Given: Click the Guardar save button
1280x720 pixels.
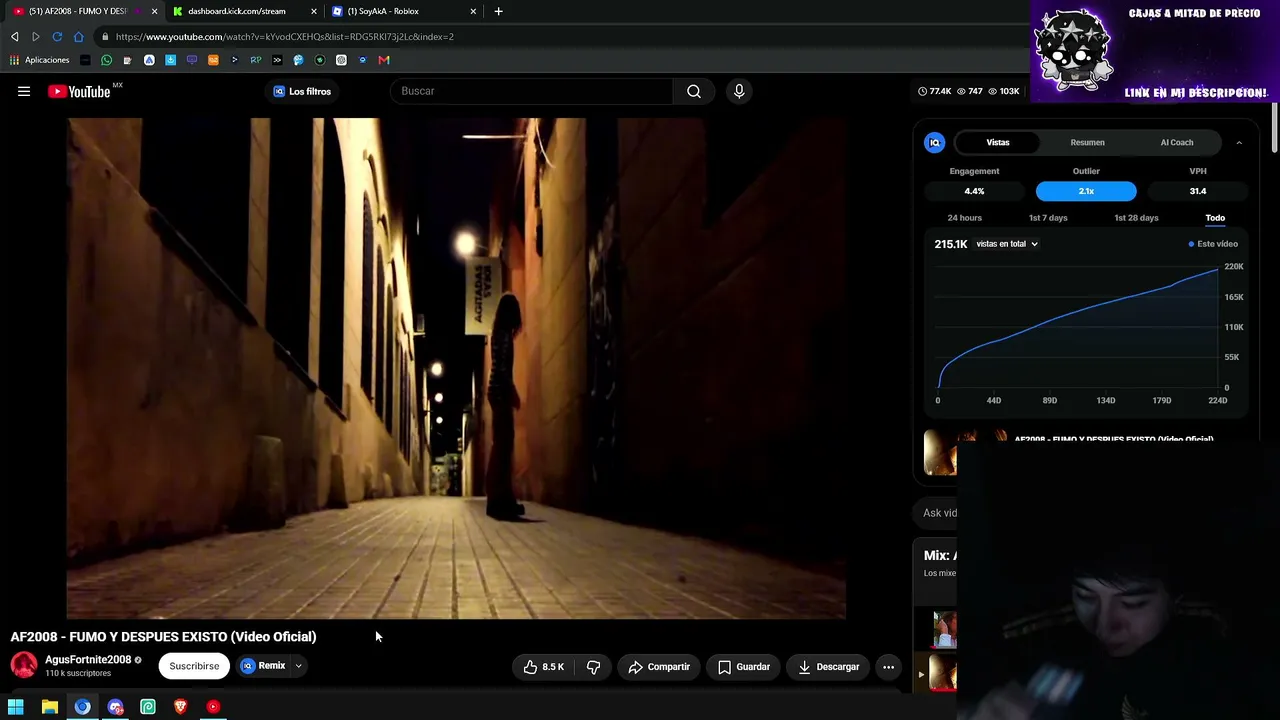Looking at the screenshot, I should click(744, 667).
